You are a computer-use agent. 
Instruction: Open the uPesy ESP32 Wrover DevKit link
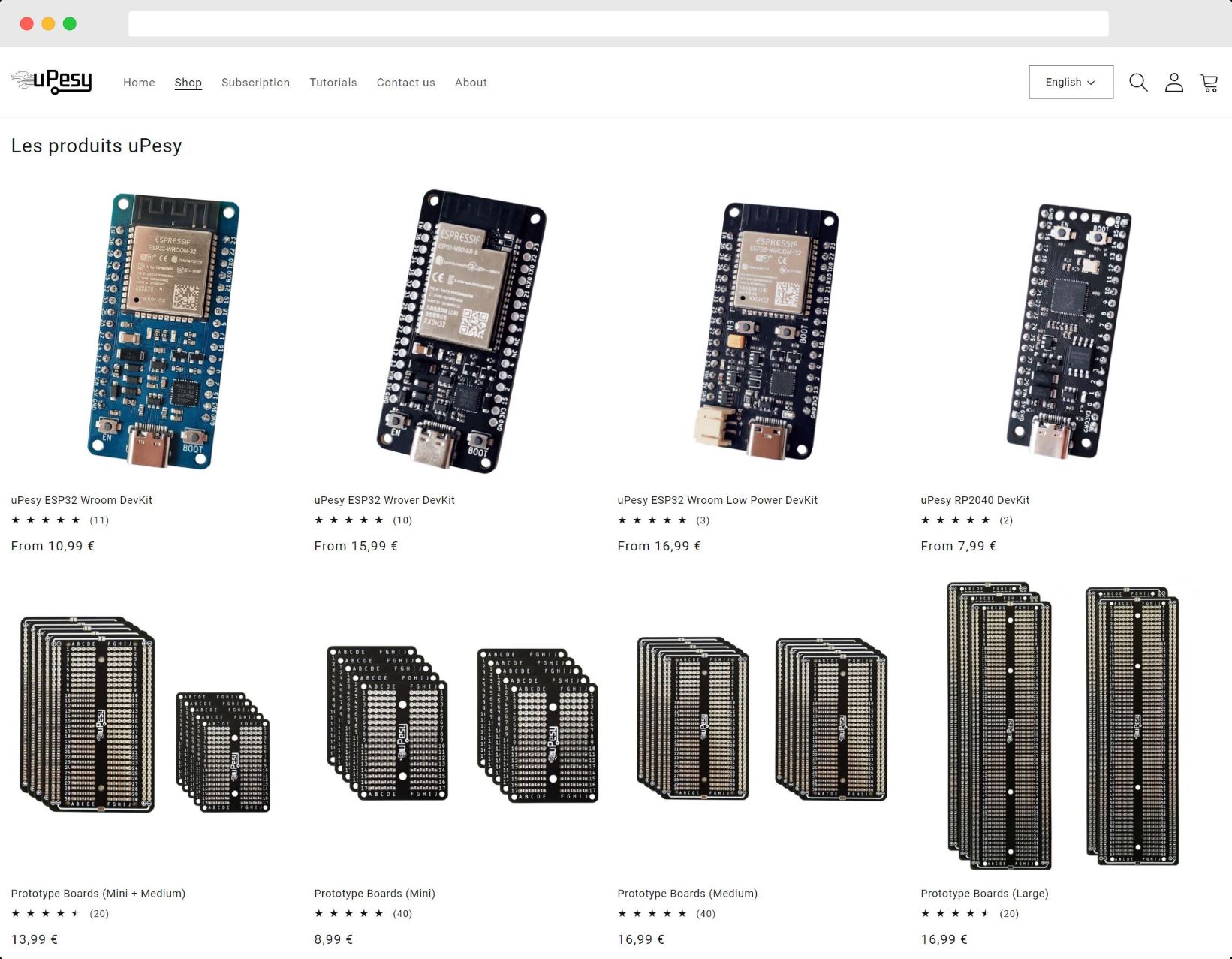pos(384,500)
